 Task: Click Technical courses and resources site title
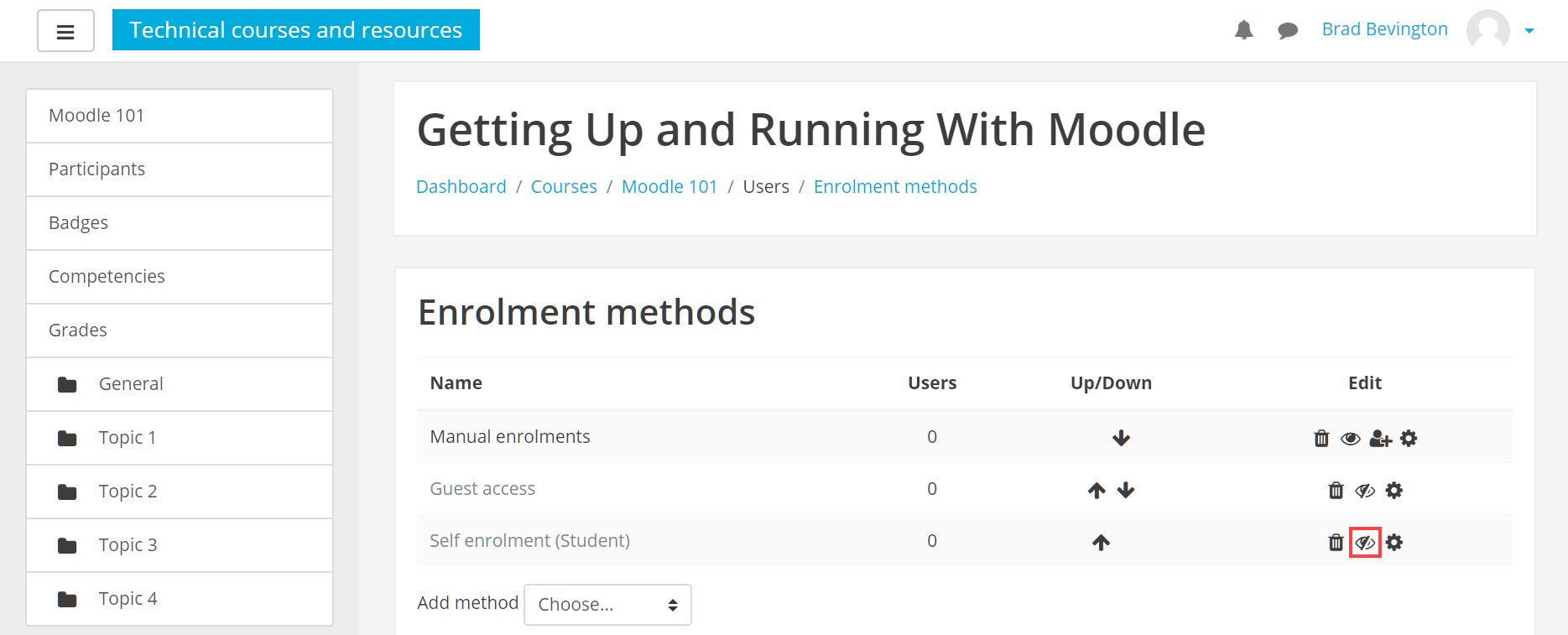click(x=296, y=30)
